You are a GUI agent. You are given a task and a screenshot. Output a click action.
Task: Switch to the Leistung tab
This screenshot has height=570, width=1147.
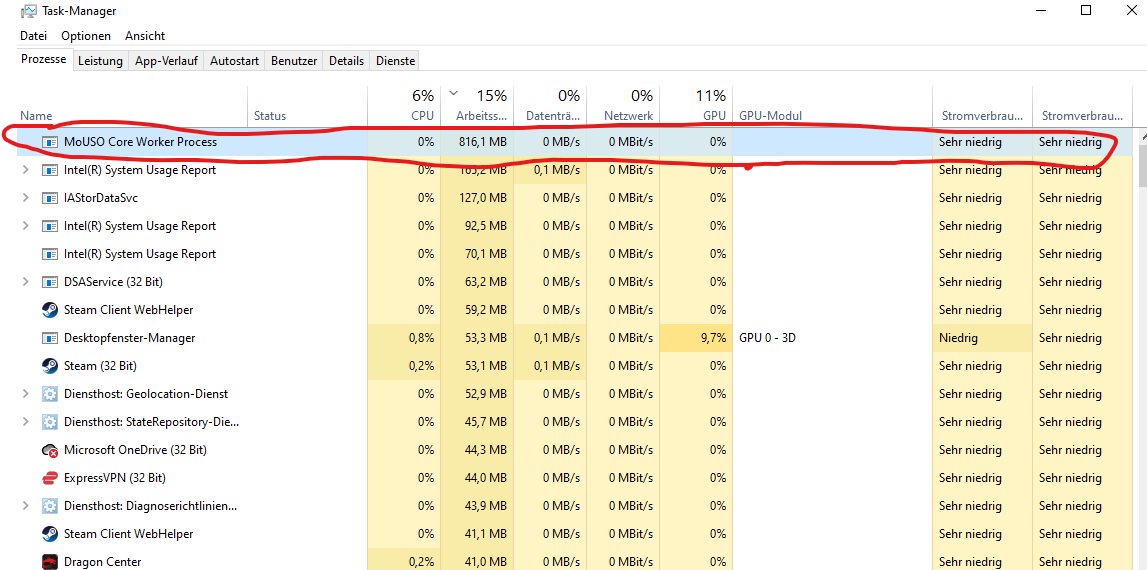[x=100, y=61]
